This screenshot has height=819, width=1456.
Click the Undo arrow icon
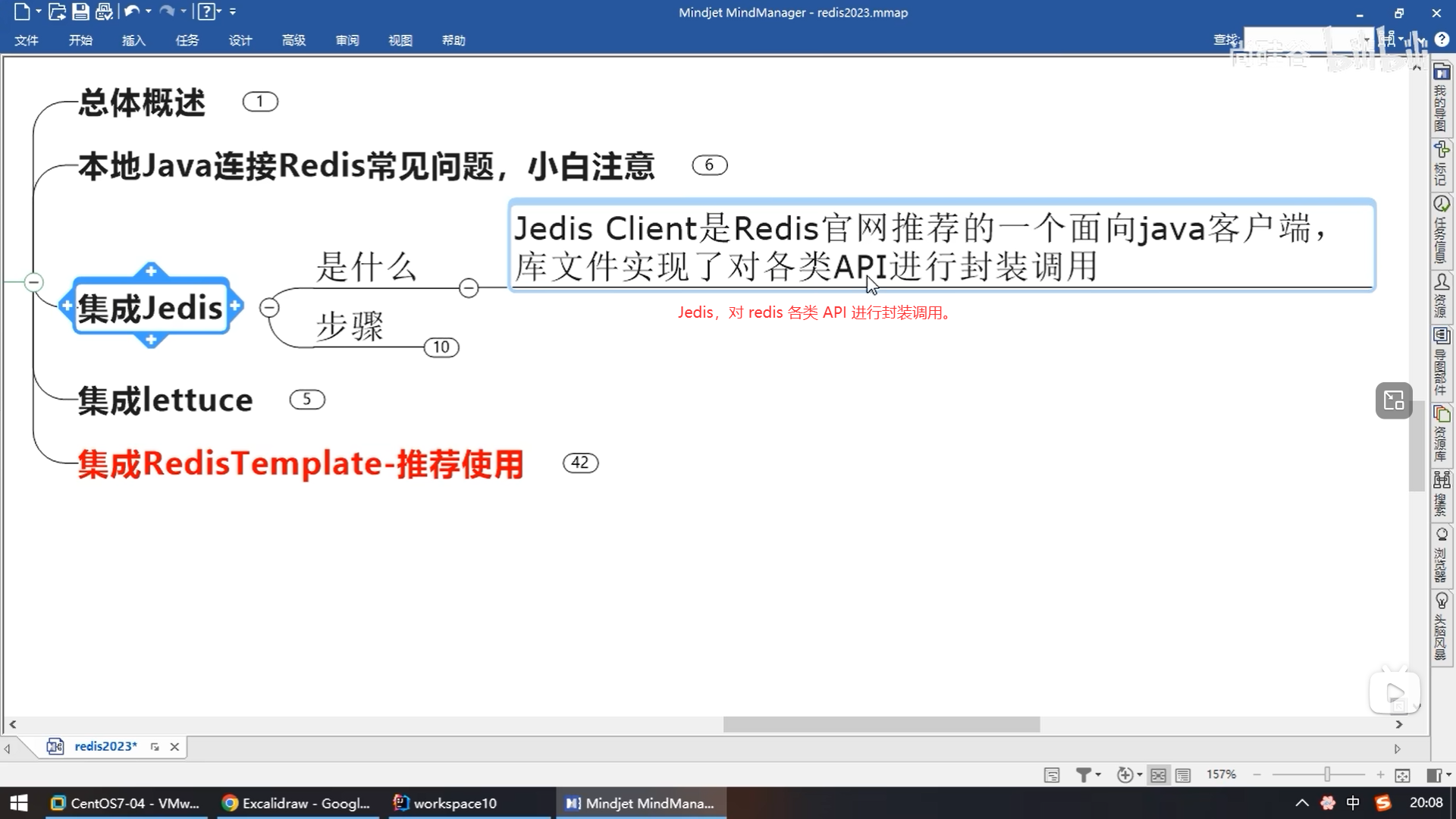pyautogui.click(x=131, y=11)
